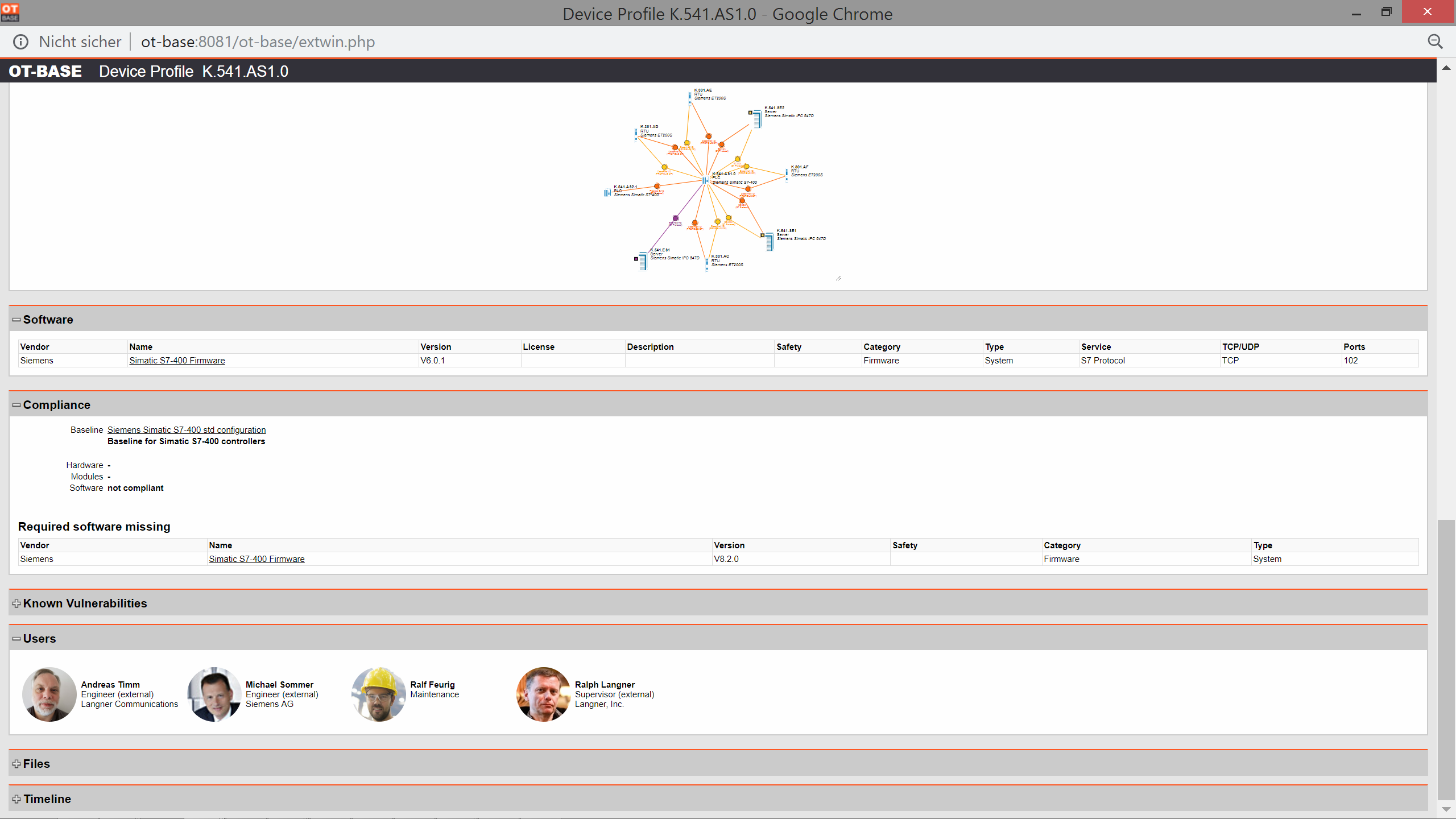The width and height of the screenshot is (1456, 819).
Task: Click Ralph Langner's profile photo
Action: pos(544,694)
